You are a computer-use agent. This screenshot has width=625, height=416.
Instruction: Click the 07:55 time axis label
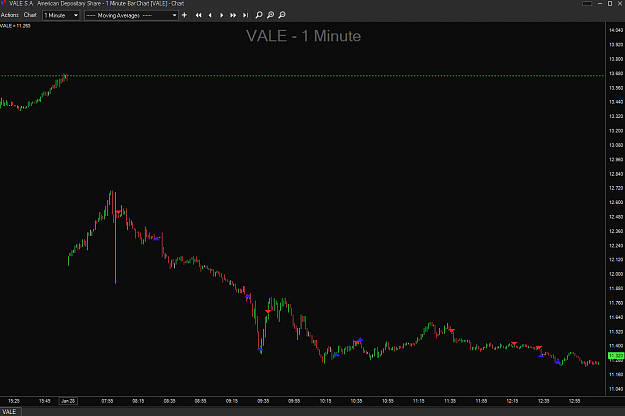(x=107, y=401)
